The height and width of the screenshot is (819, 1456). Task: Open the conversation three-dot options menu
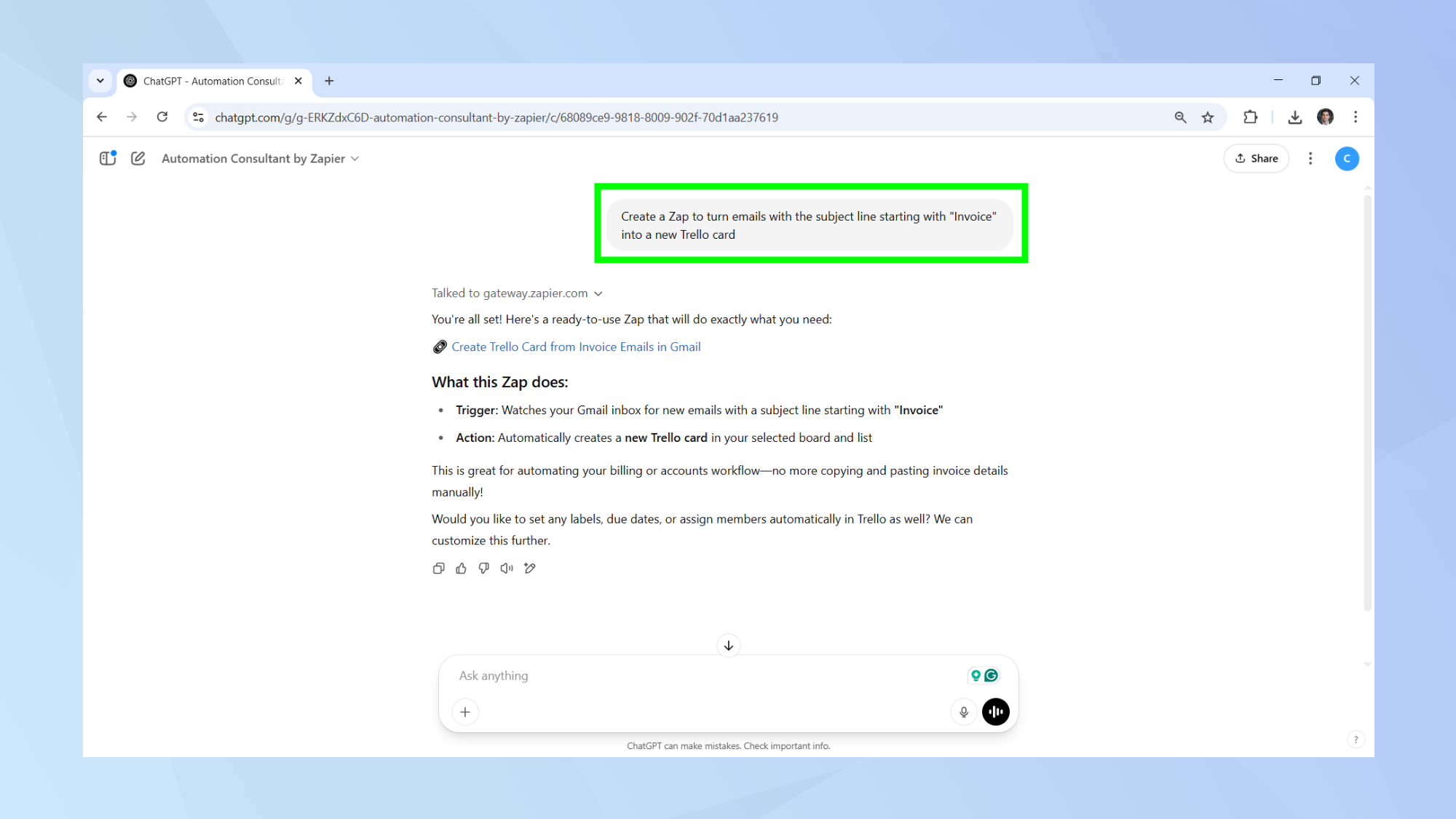click(1310, 158)
